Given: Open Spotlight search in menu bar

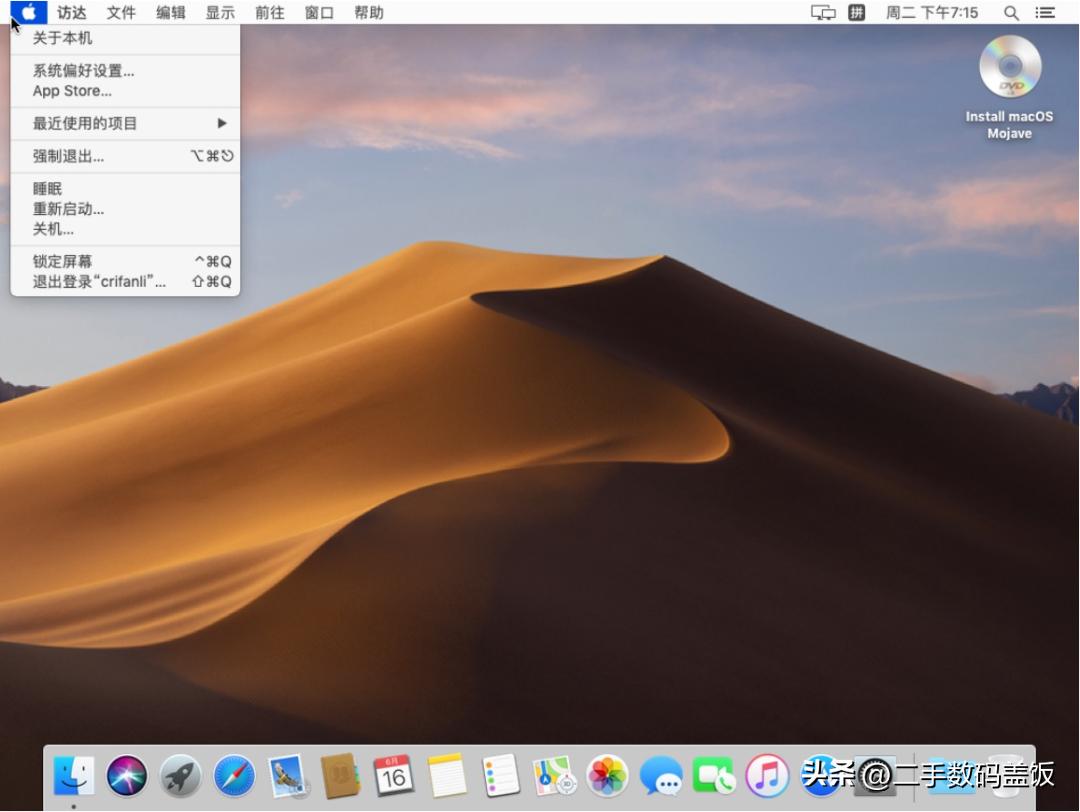Looking at the screenshot, I should pos(1010,13).
